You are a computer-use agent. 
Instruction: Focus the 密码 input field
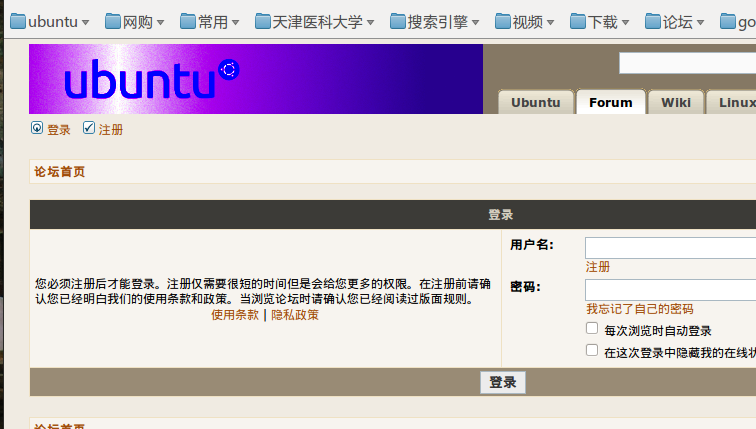pos(671,290)
